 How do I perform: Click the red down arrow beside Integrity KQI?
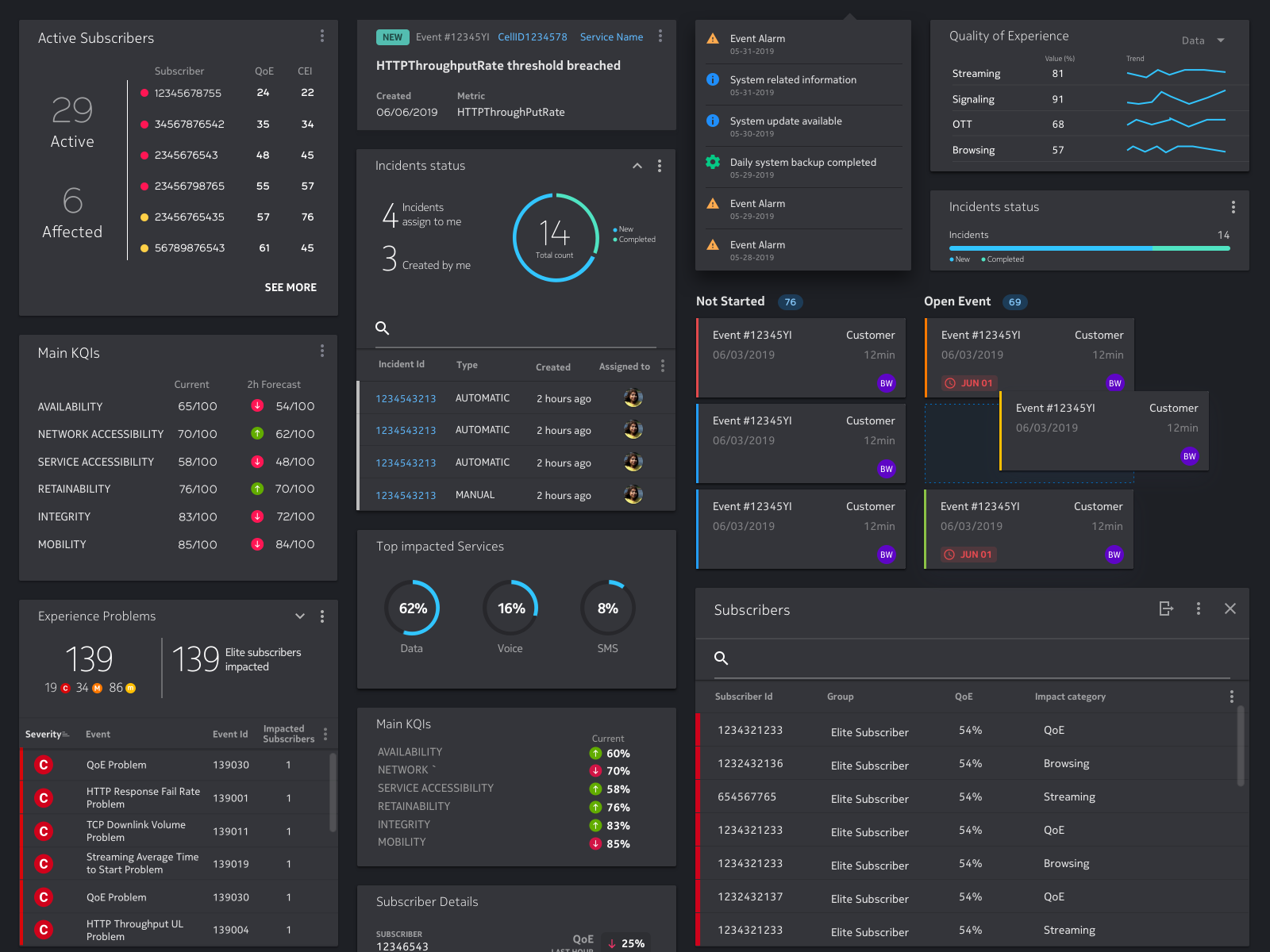tap(256, 516)
